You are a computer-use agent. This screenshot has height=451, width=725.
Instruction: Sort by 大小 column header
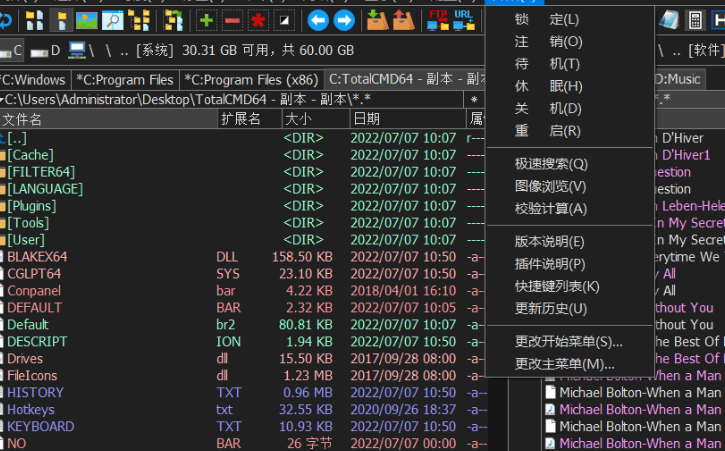[316, 119]
